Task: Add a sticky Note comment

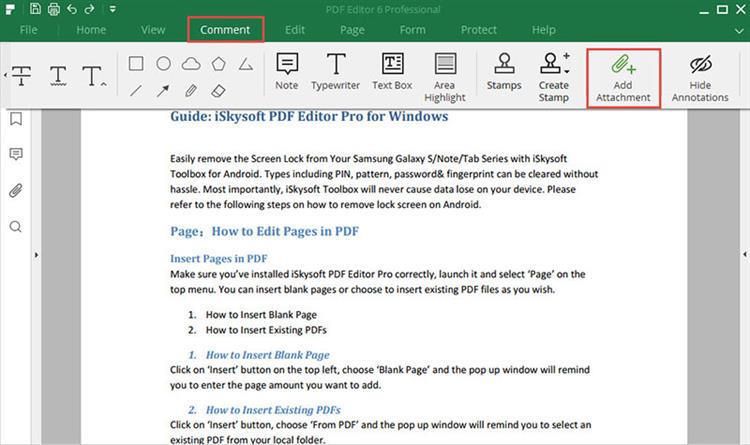Action: [x=287, y=72]
